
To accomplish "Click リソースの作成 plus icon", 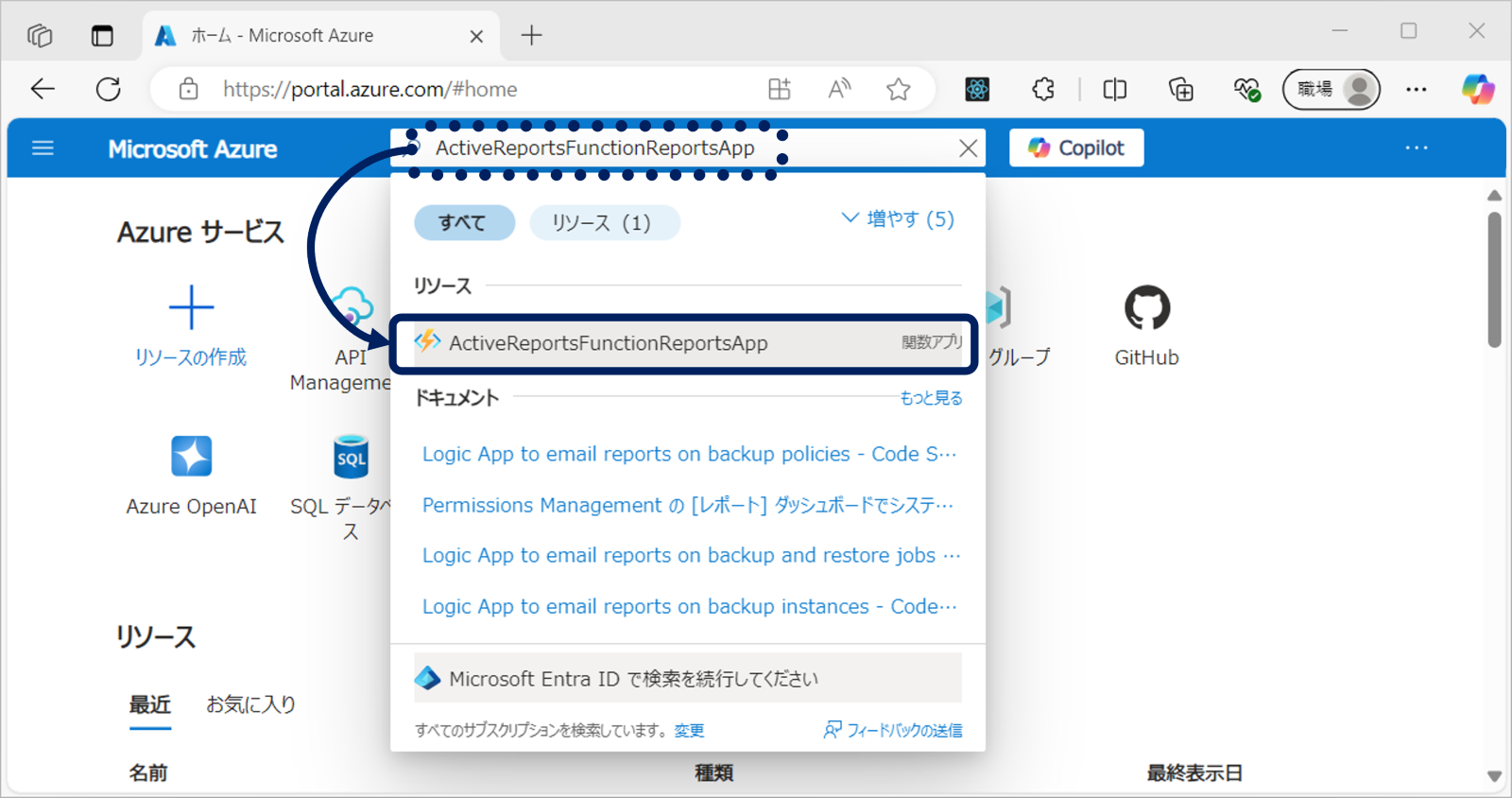I will pyautogui.click(x=191, y=307).
